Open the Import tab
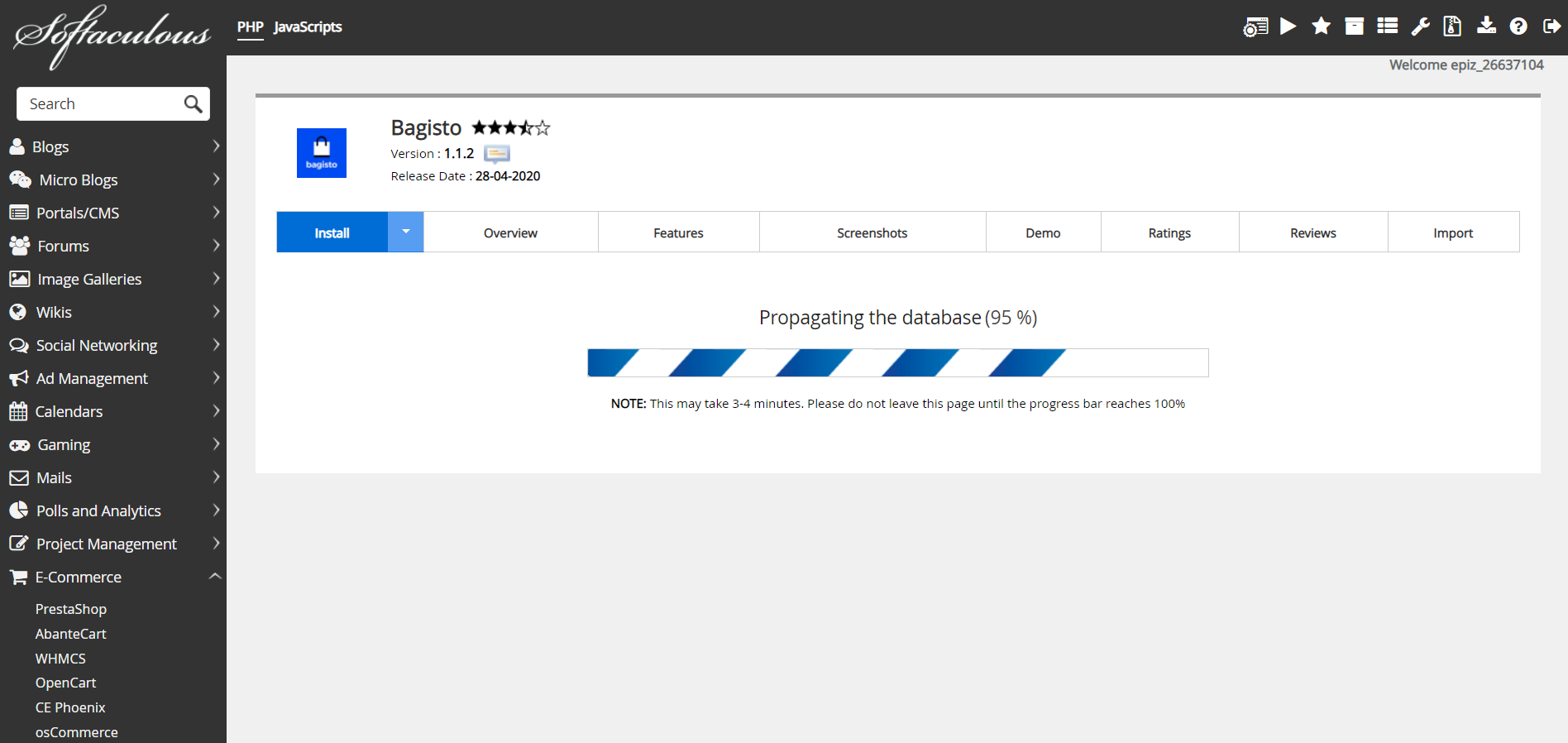The height and width of the screenshot is (743, 1568). 1453,232
